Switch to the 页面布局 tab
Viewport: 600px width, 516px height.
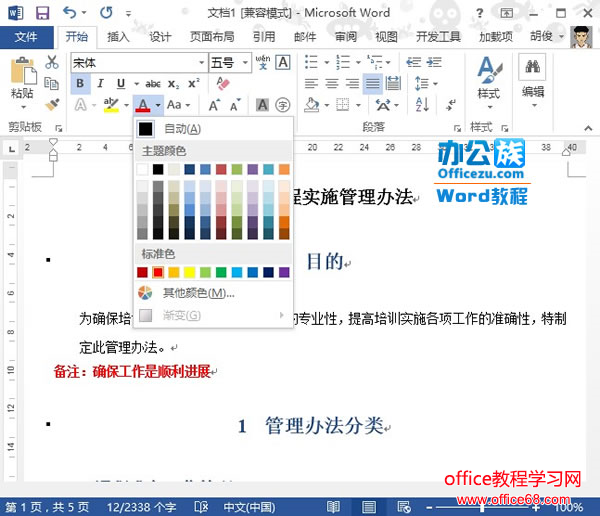[212, 37]
